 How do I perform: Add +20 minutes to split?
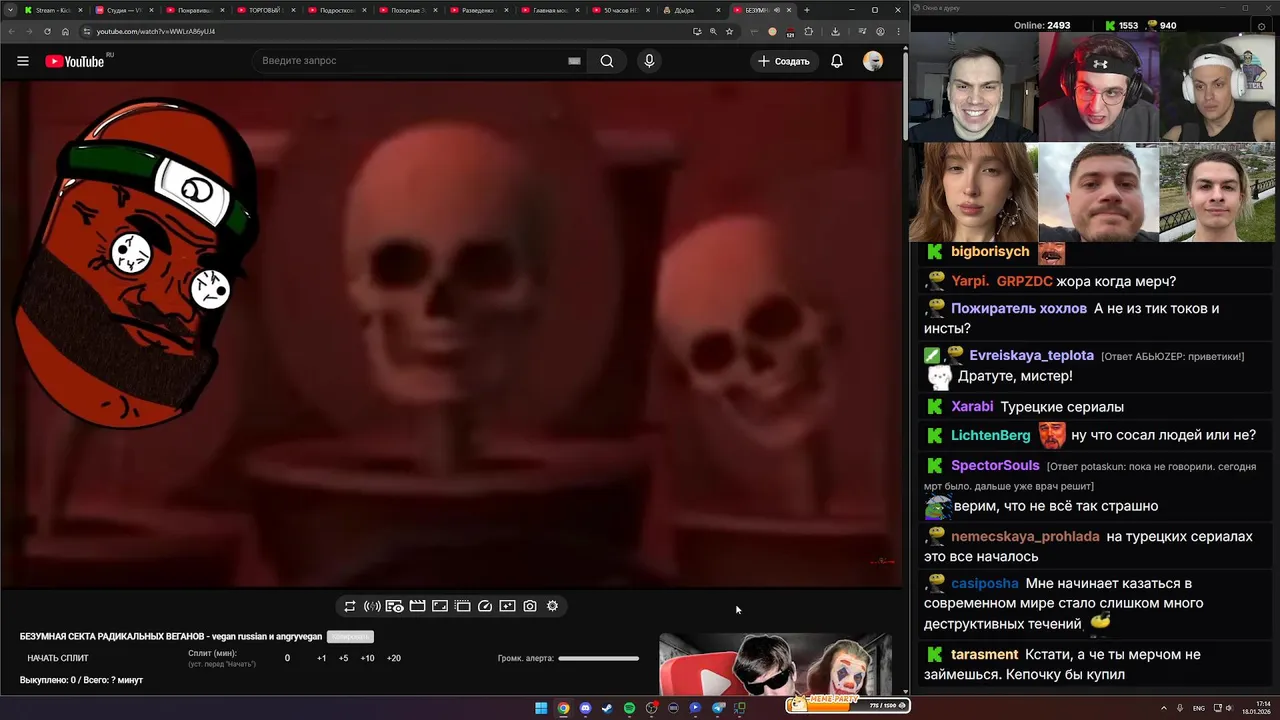[x=393, y=658]
